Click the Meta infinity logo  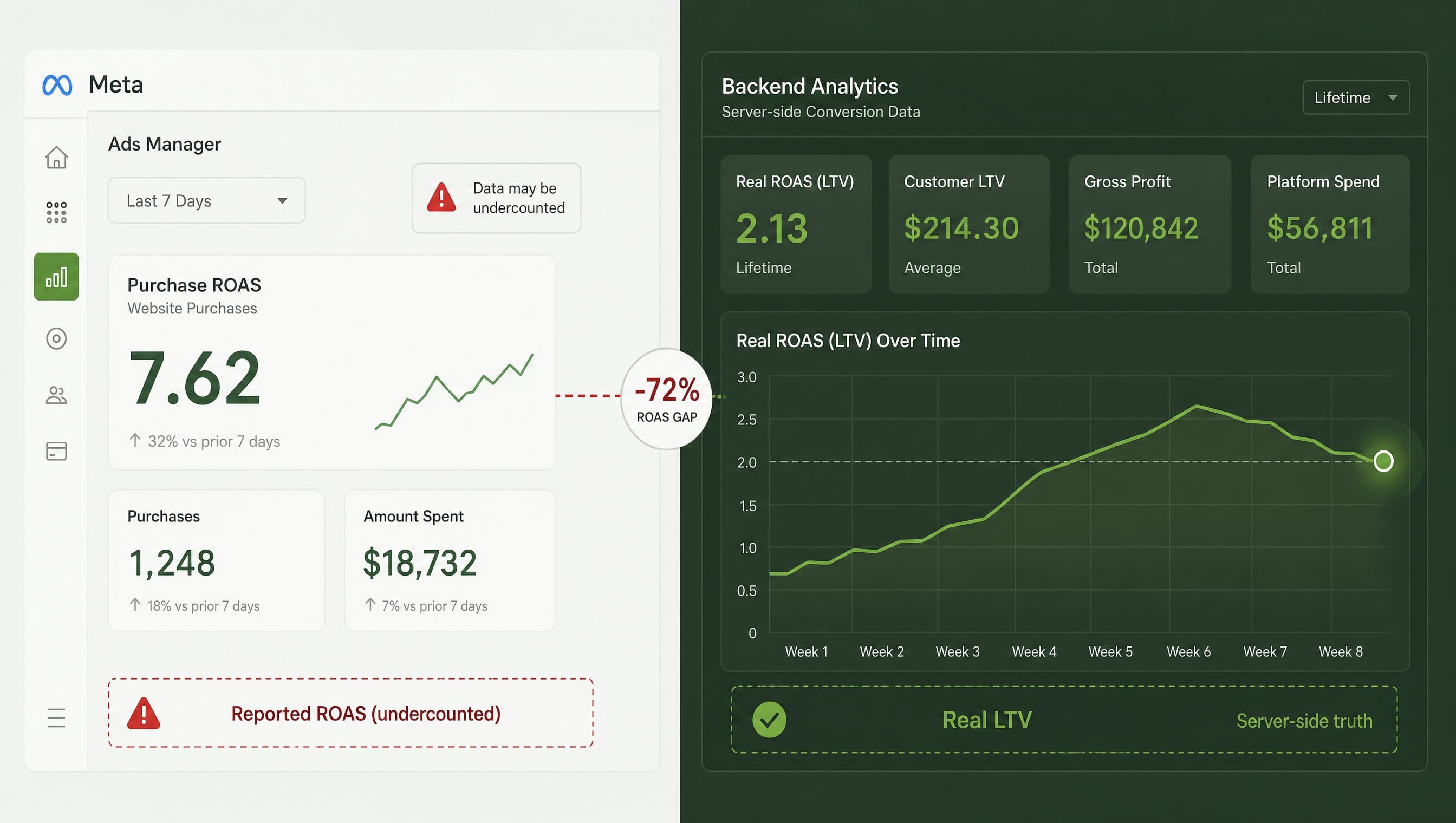(57, 86)
